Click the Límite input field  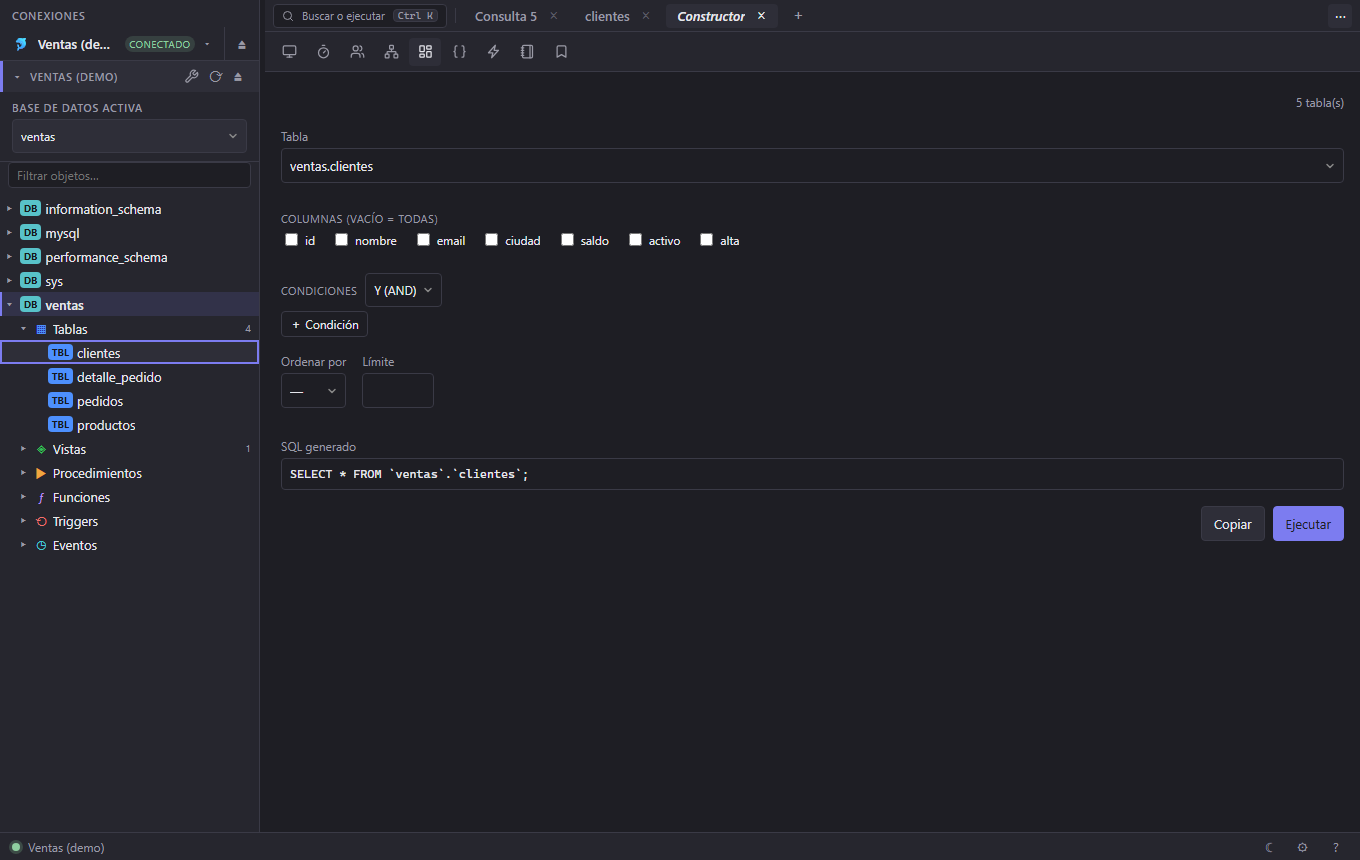pos(398,391)
